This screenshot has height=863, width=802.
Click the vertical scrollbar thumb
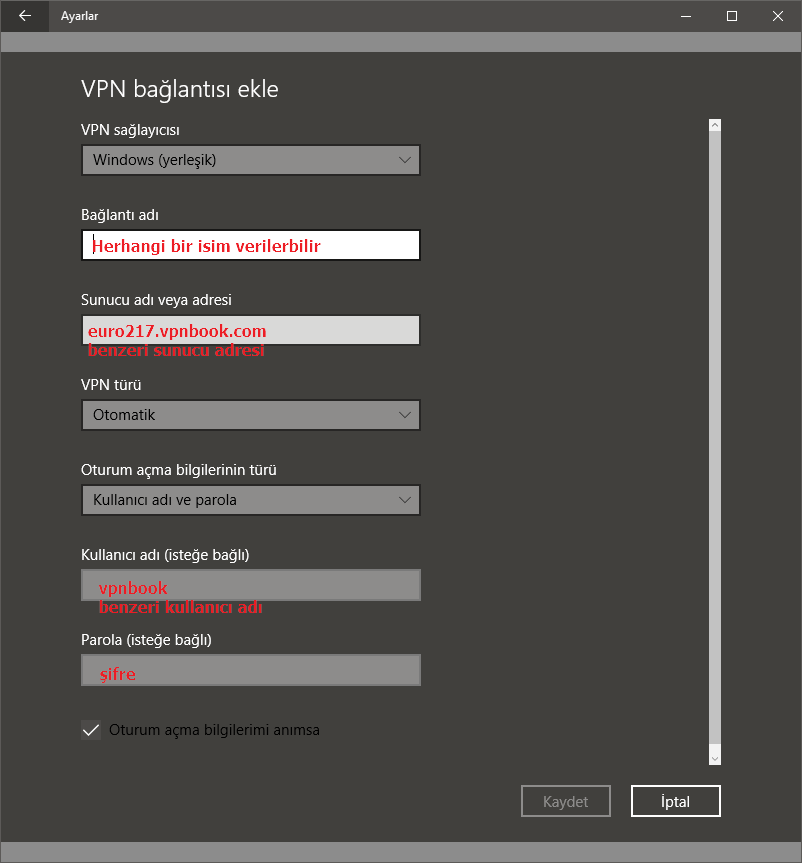pos(715,438)
